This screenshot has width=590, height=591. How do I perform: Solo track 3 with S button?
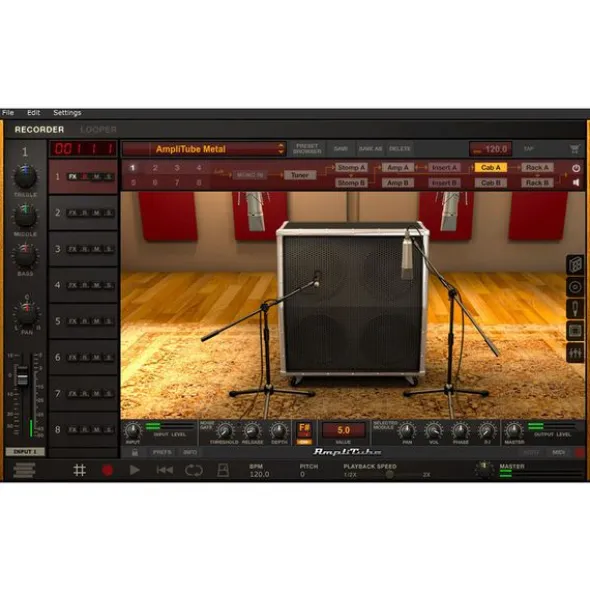coord(109,249)
